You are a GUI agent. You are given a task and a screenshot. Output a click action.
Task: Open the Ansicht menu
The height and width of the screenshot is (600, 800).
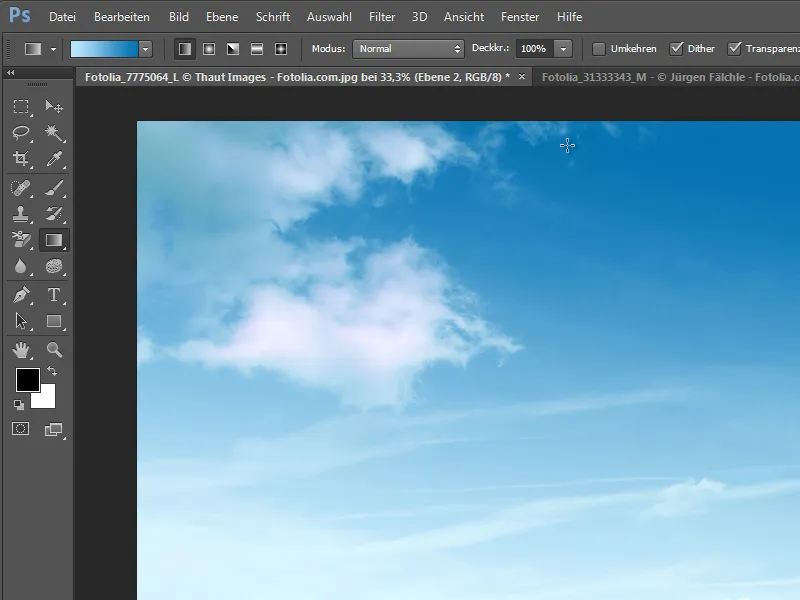tap(464, 17)
